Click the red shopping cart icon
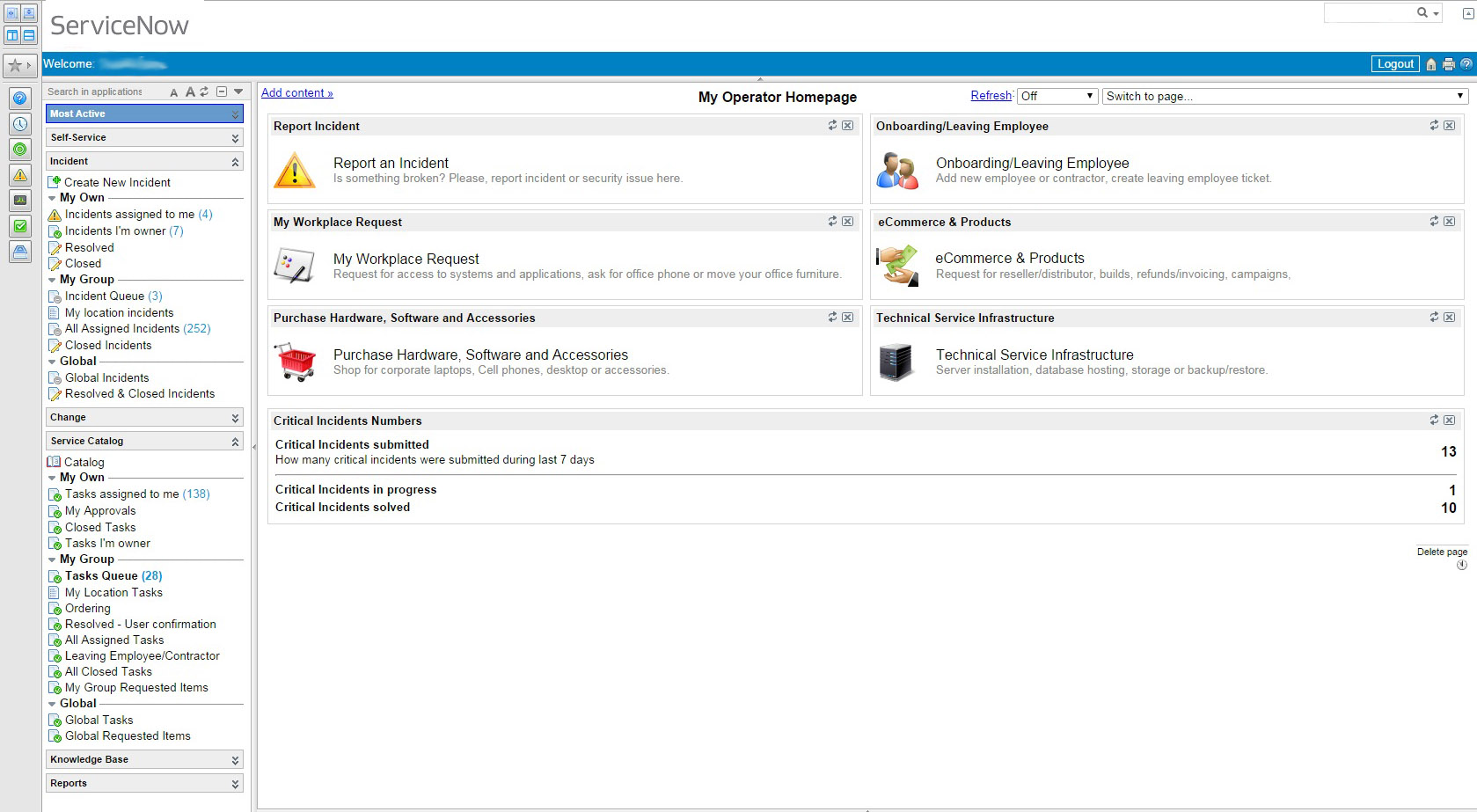This screenshot has height=812, width=1477. point(296,362)
